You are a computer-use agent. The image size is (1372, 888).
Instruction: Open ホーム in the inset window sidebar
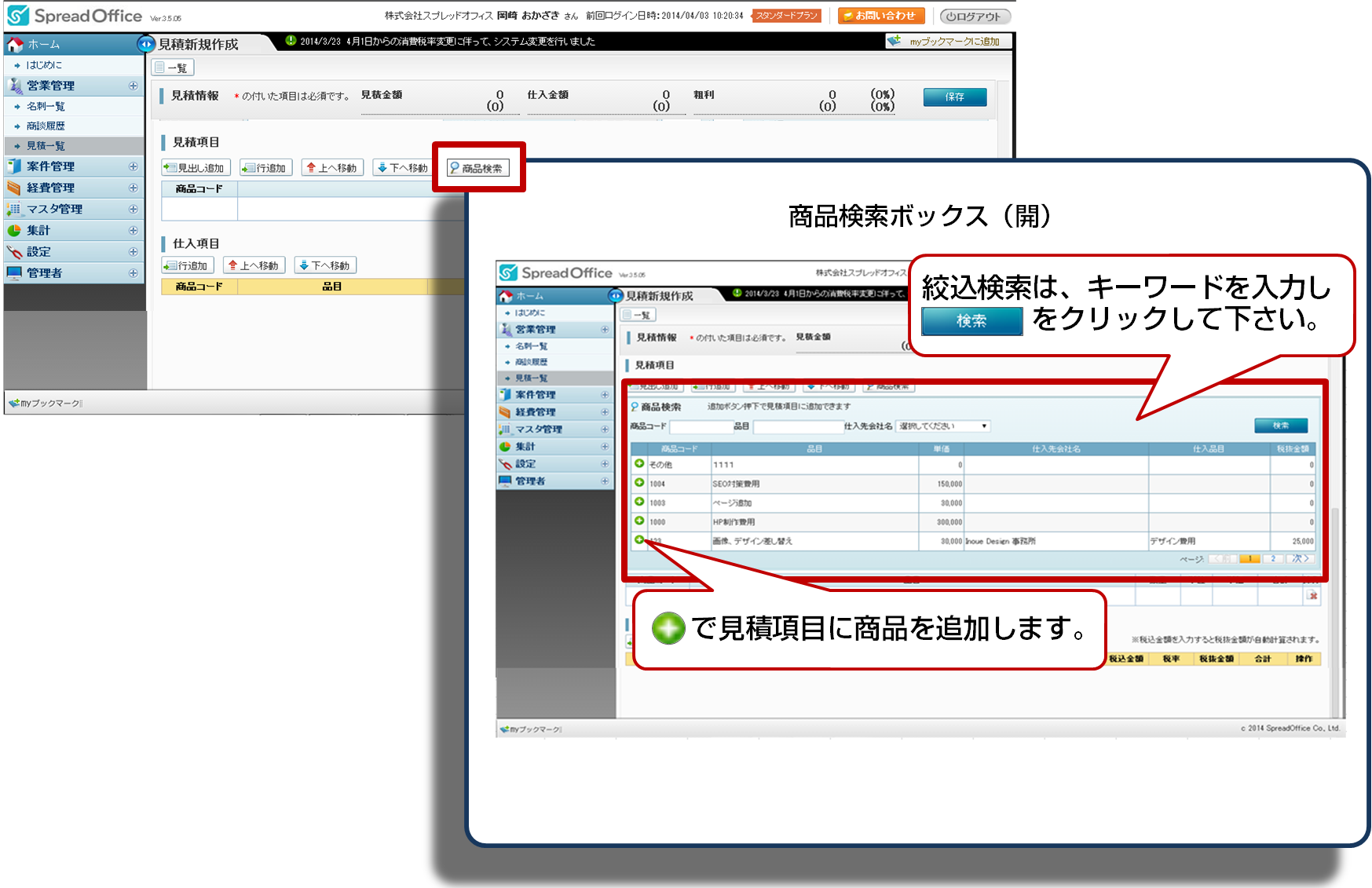pyautogui.click(x=530, y=296)
